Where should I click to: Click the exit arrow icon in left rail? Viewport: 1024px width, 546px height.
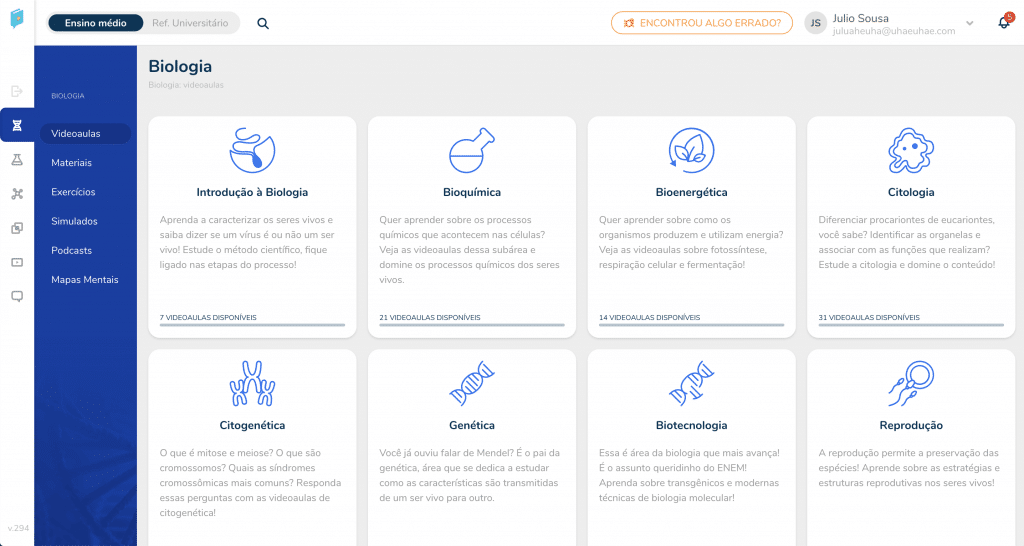click(17, 91)
